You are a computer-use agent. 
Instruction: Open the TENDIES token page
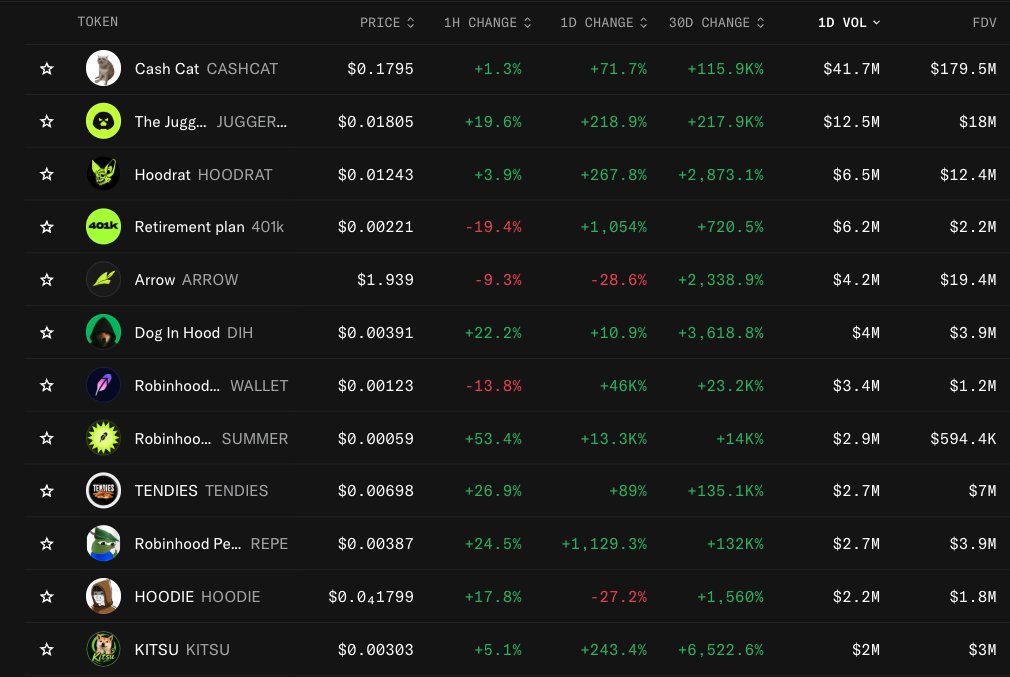(201, 491)
